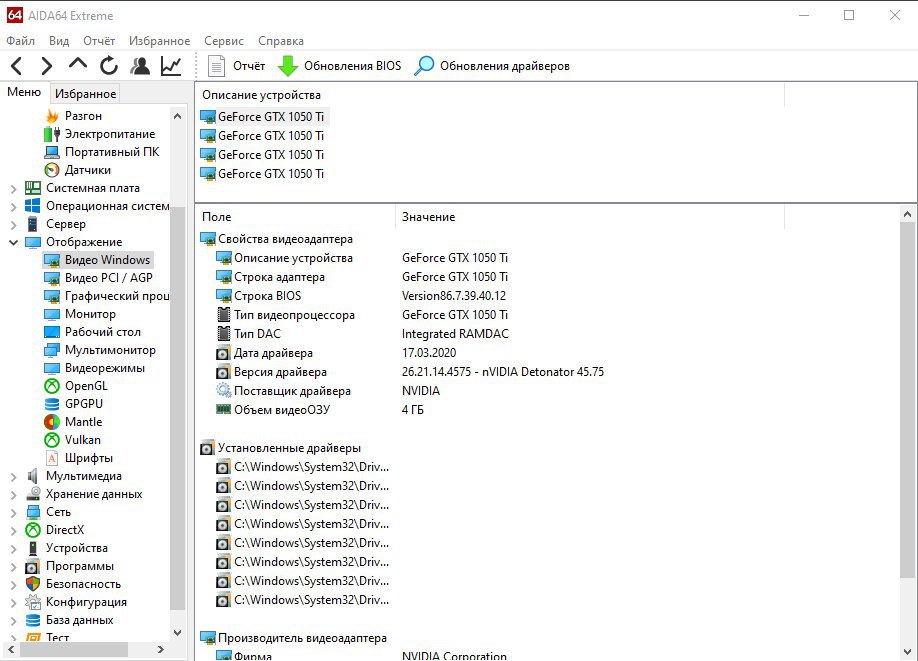Select Видео PCI / AGP item
Screen dimensions: 918x661
coord(99,278)
